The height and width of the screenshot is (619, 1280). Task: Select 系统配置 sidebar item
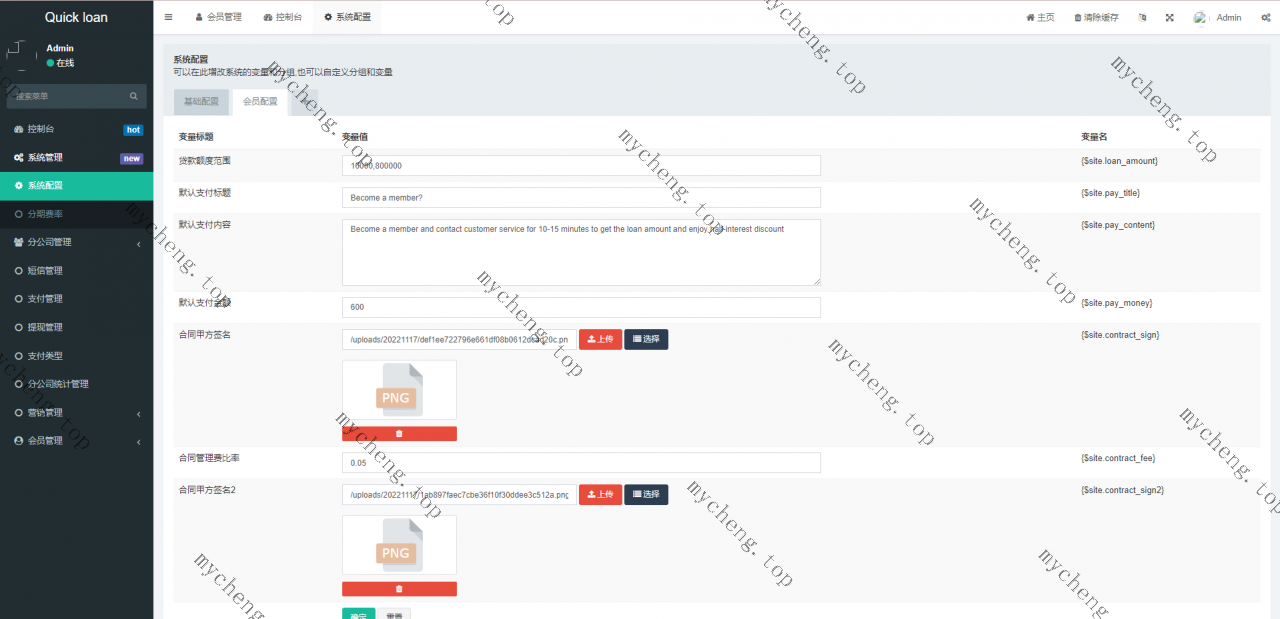pyautogui.click(x=76, y=185)
